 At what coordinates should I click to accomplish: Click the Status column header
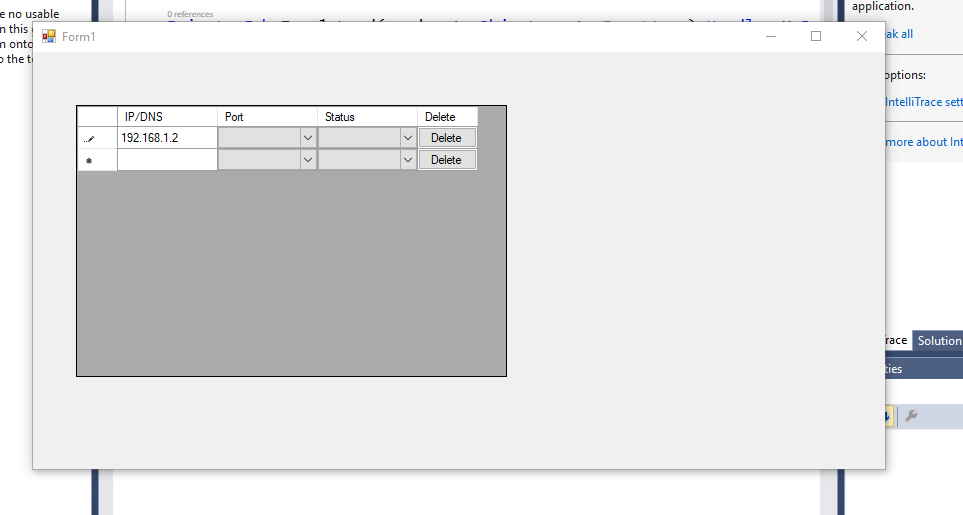click(x=367, y=117)
